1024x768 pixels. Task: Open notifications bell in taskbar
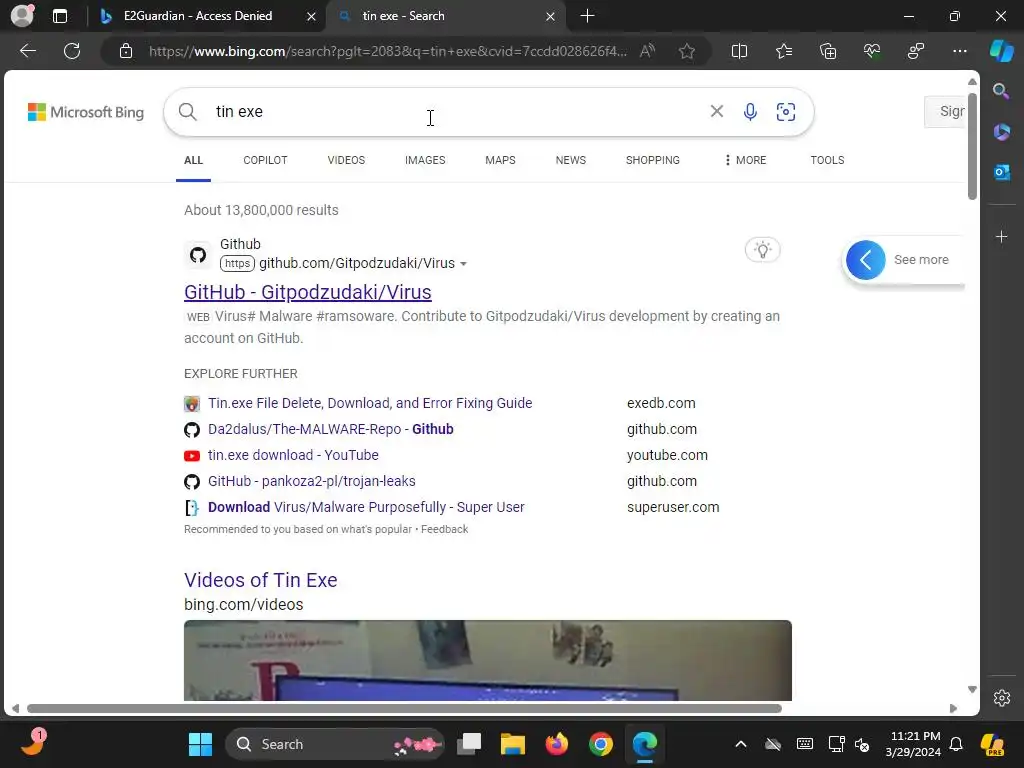click(955, 744)
